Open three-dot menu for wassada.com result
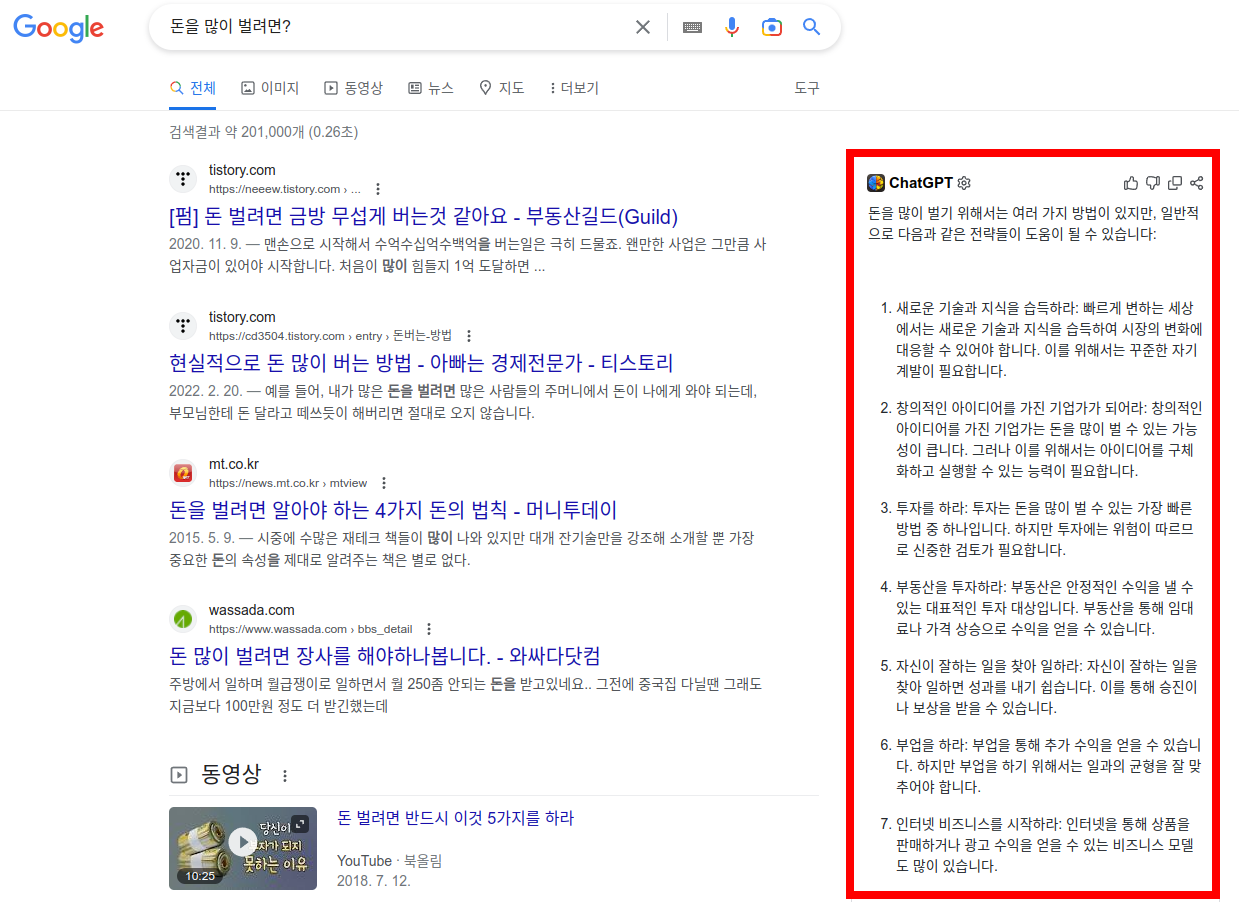The width and height of the screenshot is (1239, 902). 429,629
